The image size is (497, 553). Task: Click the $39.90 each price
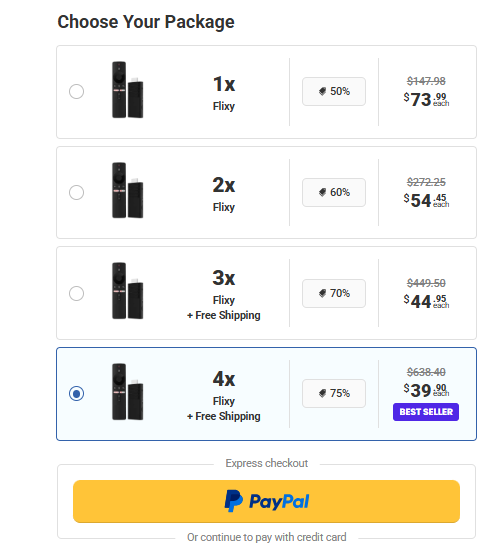pos(426,390)
